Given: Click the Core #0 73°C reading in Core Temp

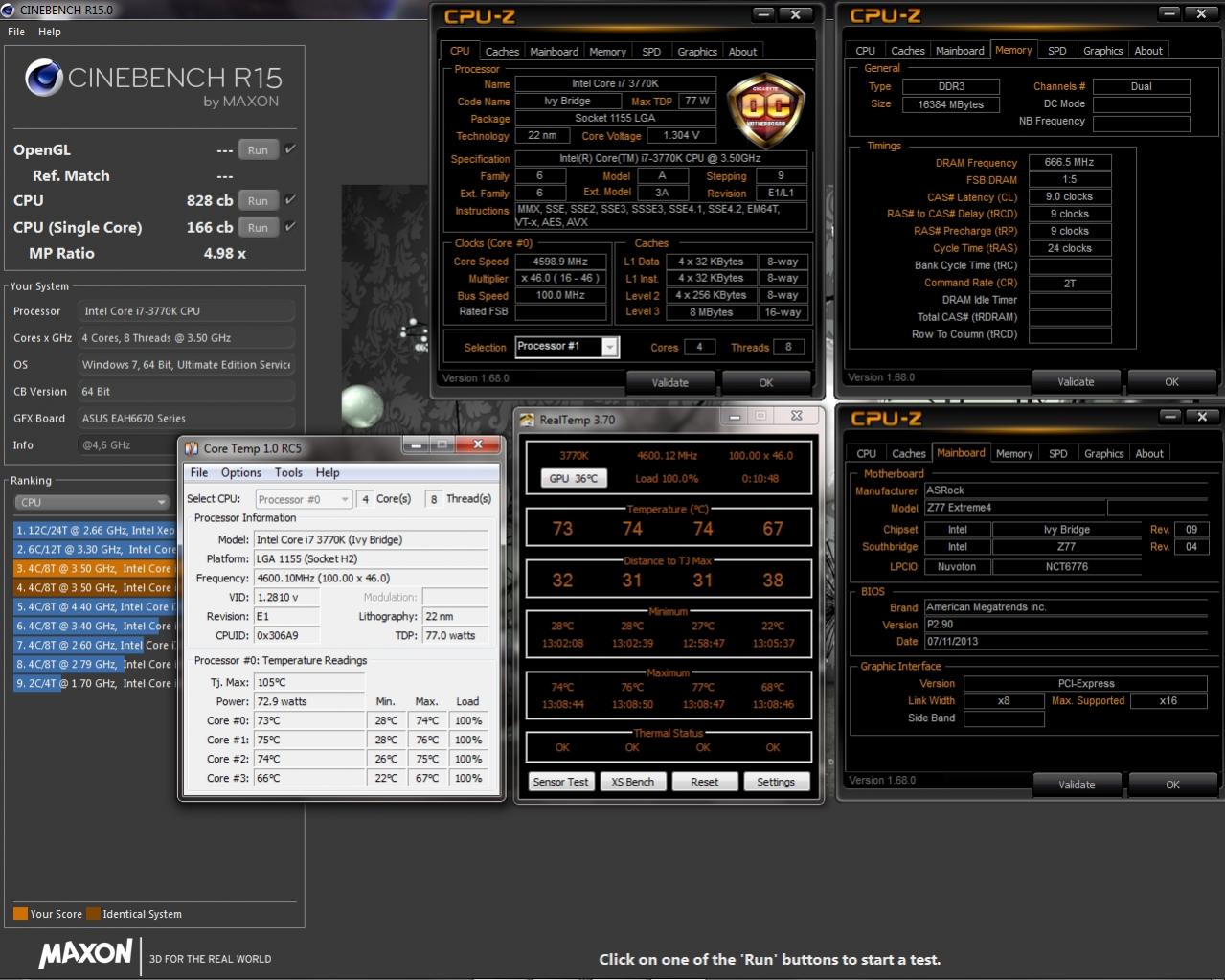Looking at the screenshot, I should point(309,721).
